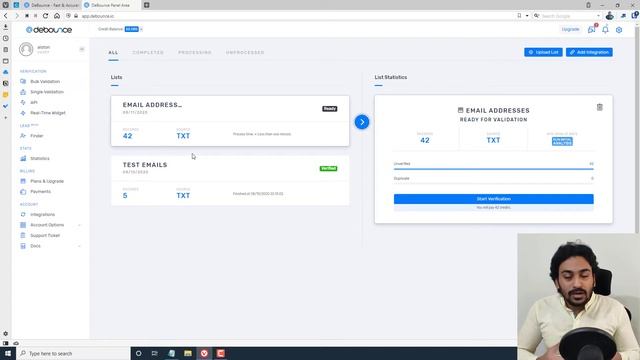The image size is (640, 360).
Task: Click the Ready status badge
Action: tap(329, 109)
